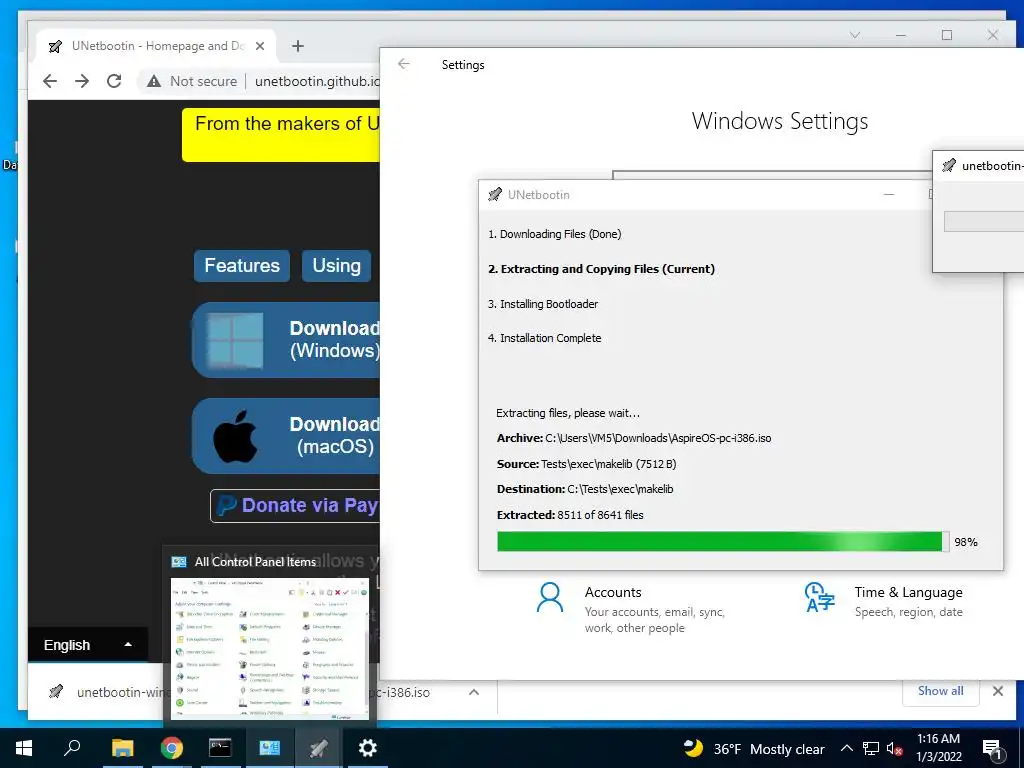The image size is (1024, 768).
Task: Click the Not secure warning icon
Action: click(x=153, y=81)
